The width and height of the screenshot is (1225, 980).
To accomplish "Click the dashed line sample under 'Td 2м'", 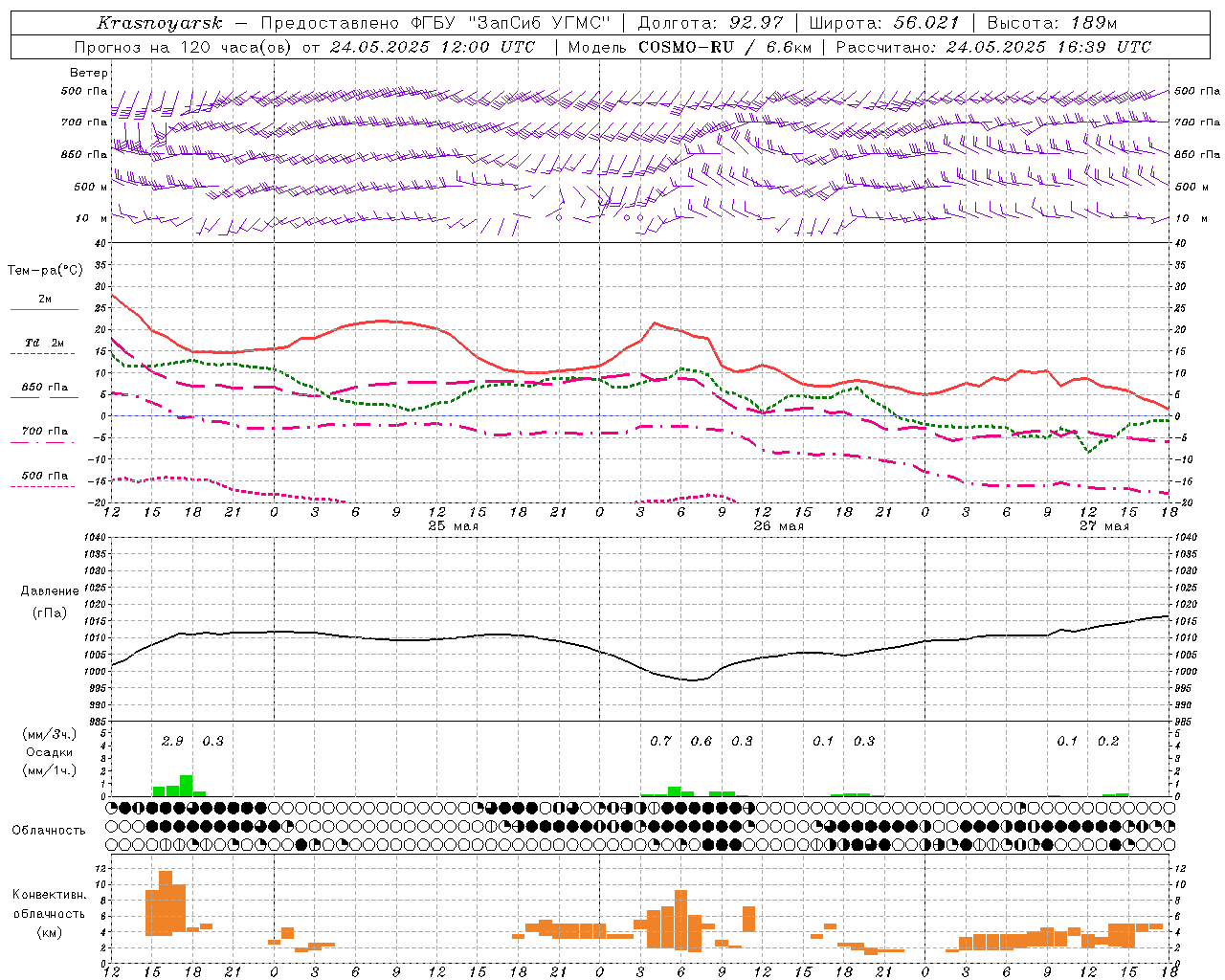I will [x=44, y=354].
